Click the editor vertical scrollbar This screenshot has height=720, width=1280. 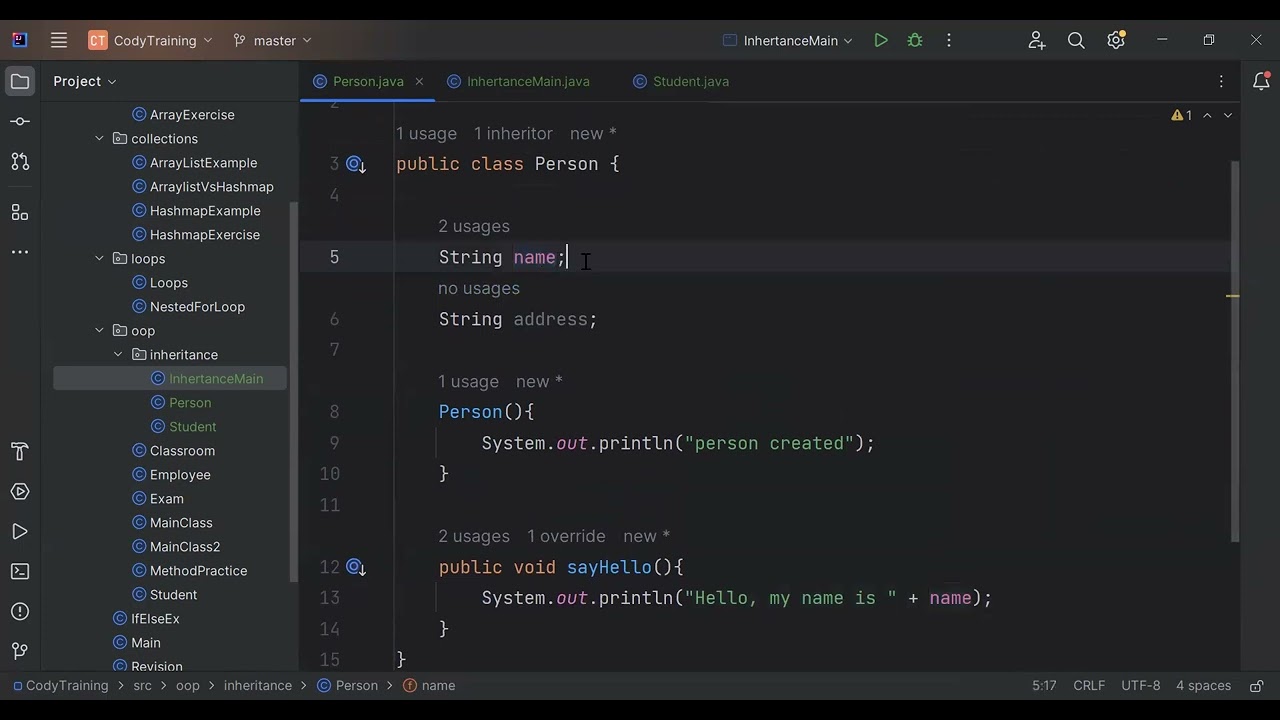click(x=1235, y=350)
